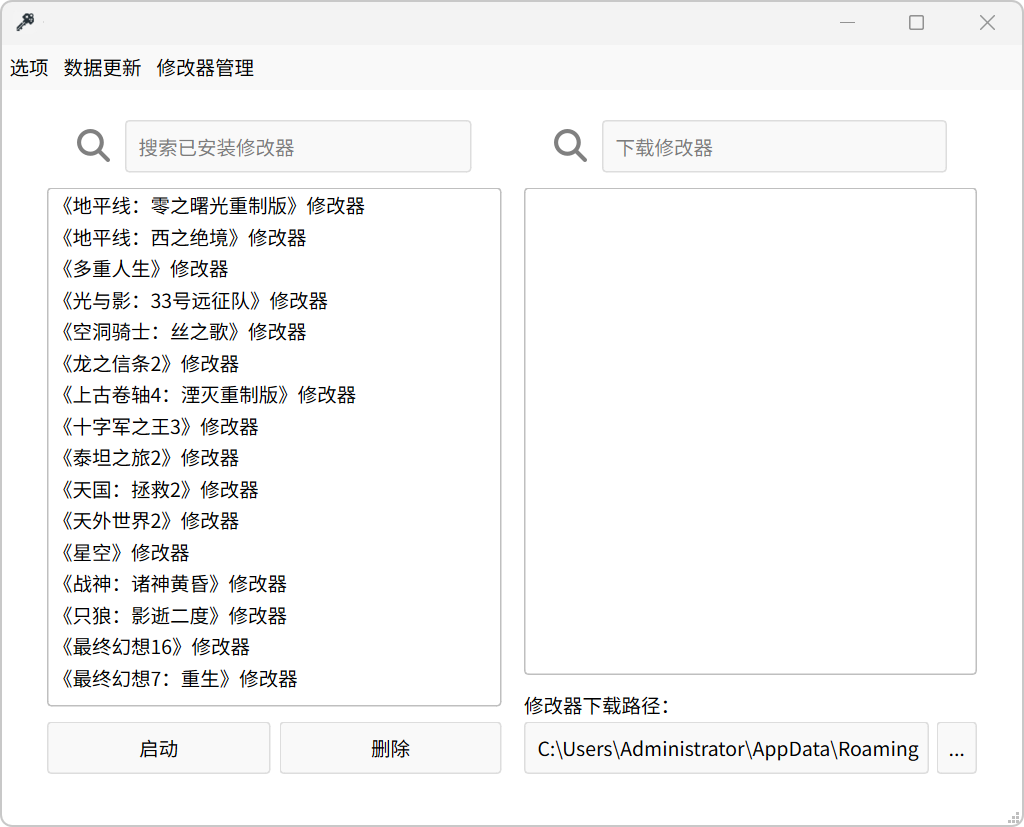Viewport: 1024px width, 827px height.
Task: Select 《上古卷轴4：湮灭重制版》修改器
Action: 274,395
